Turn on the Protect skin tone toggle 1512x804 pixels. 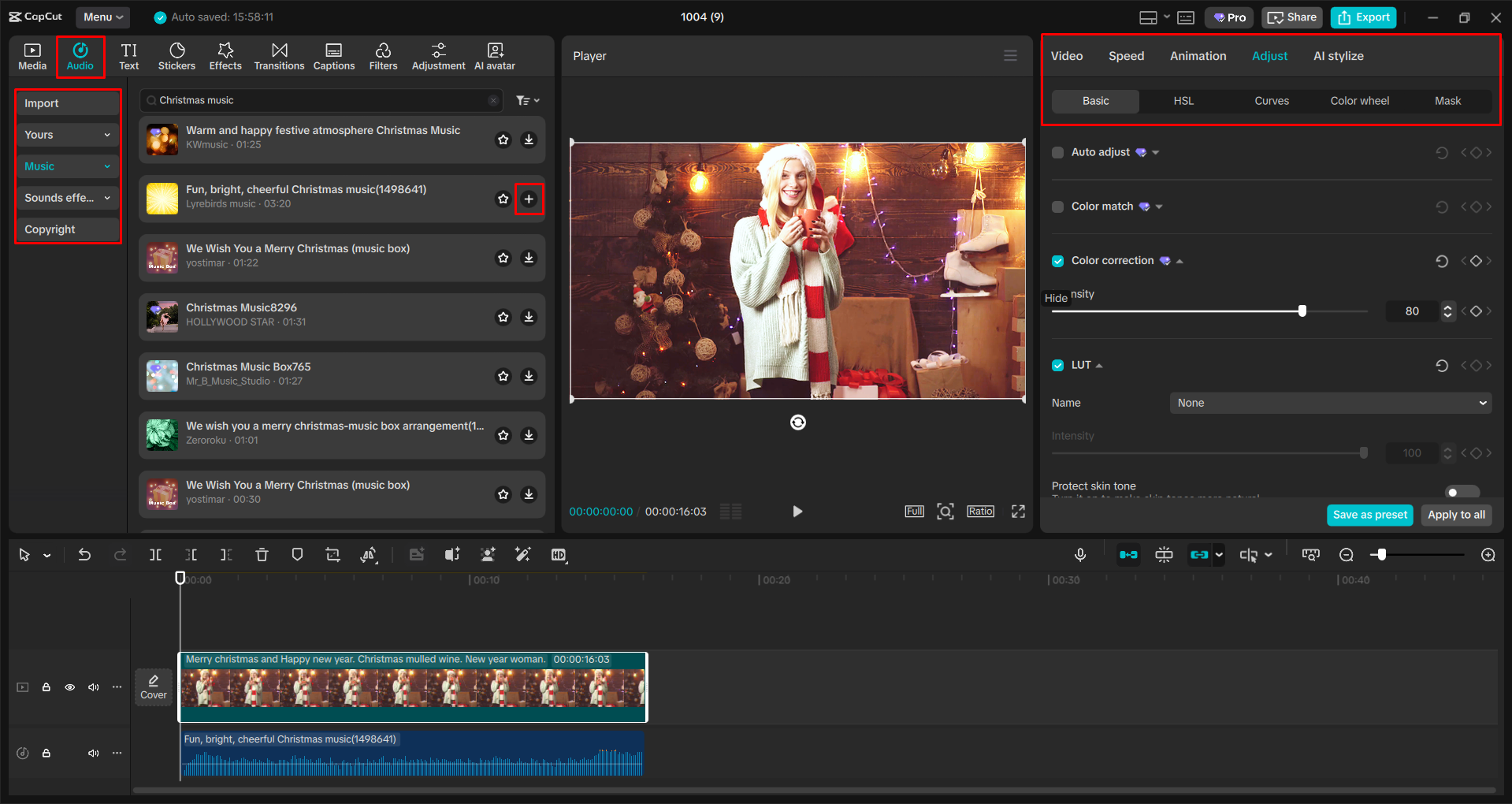point(1462,490)
